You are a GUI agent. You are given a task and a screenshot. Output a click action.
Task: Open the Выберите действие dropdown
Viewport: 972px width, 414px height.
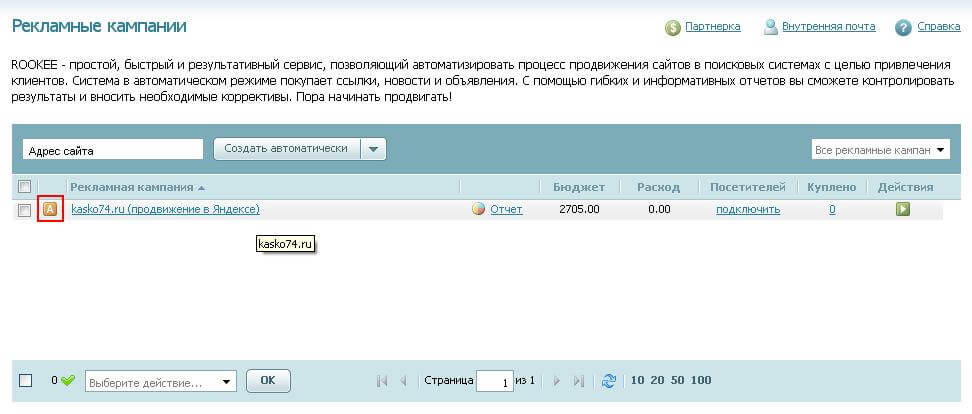click(160, 382)
